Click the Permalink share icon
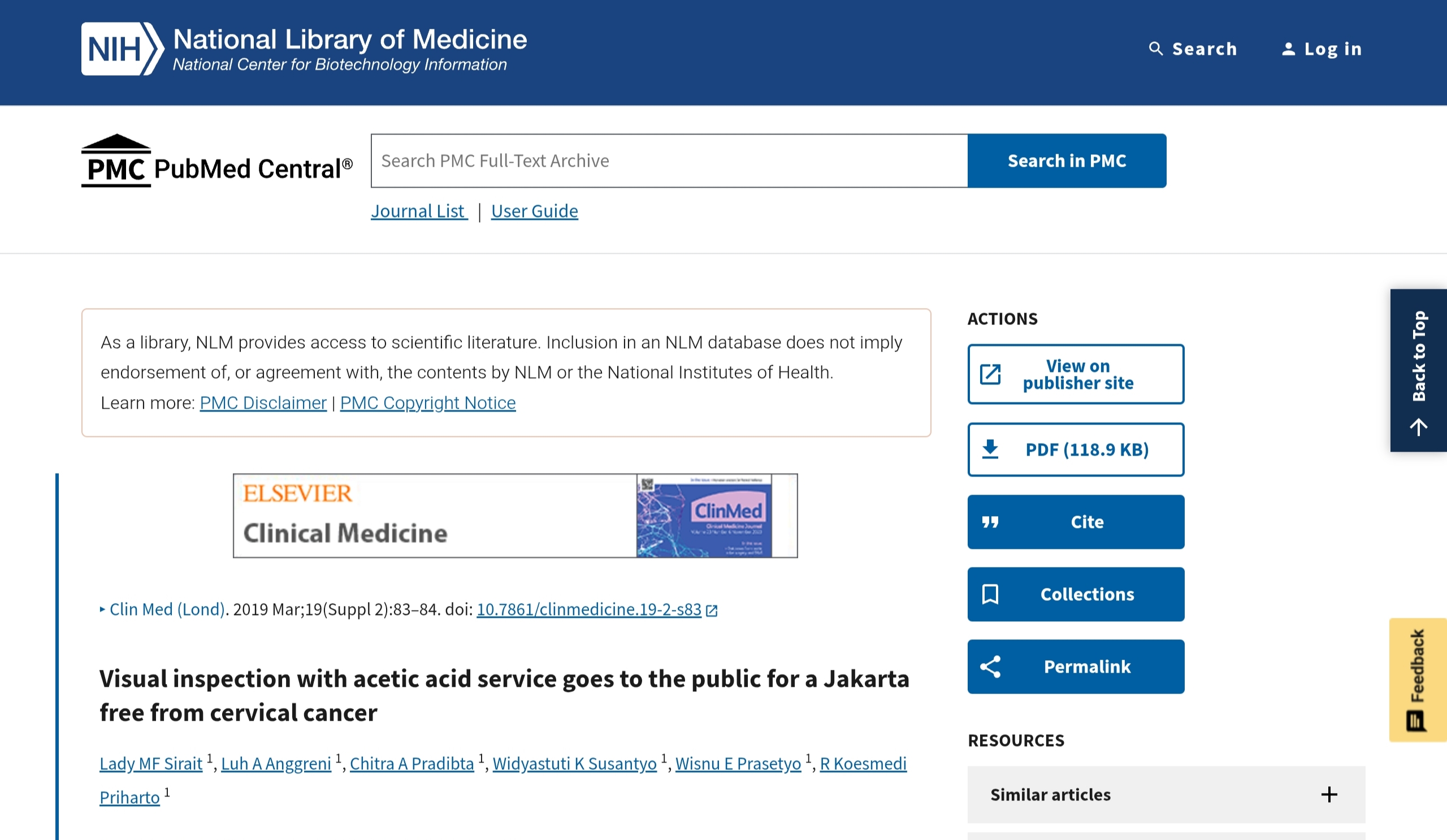The width and height of the screenshot is (1447, 840). pyautogui.click(x=990, y=666)
